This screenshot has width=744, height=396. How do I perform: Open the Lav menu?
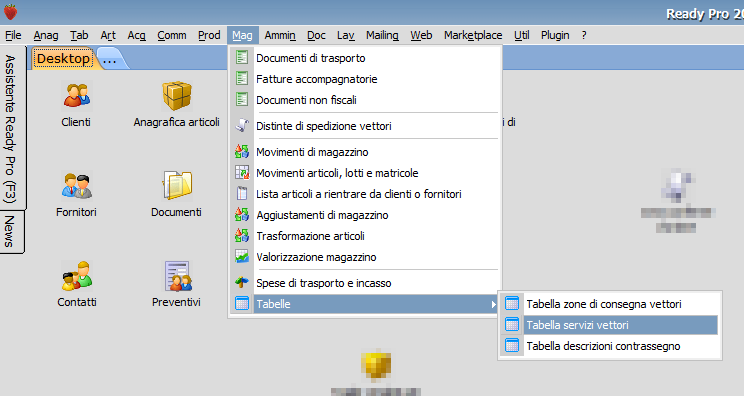point(346,35)
